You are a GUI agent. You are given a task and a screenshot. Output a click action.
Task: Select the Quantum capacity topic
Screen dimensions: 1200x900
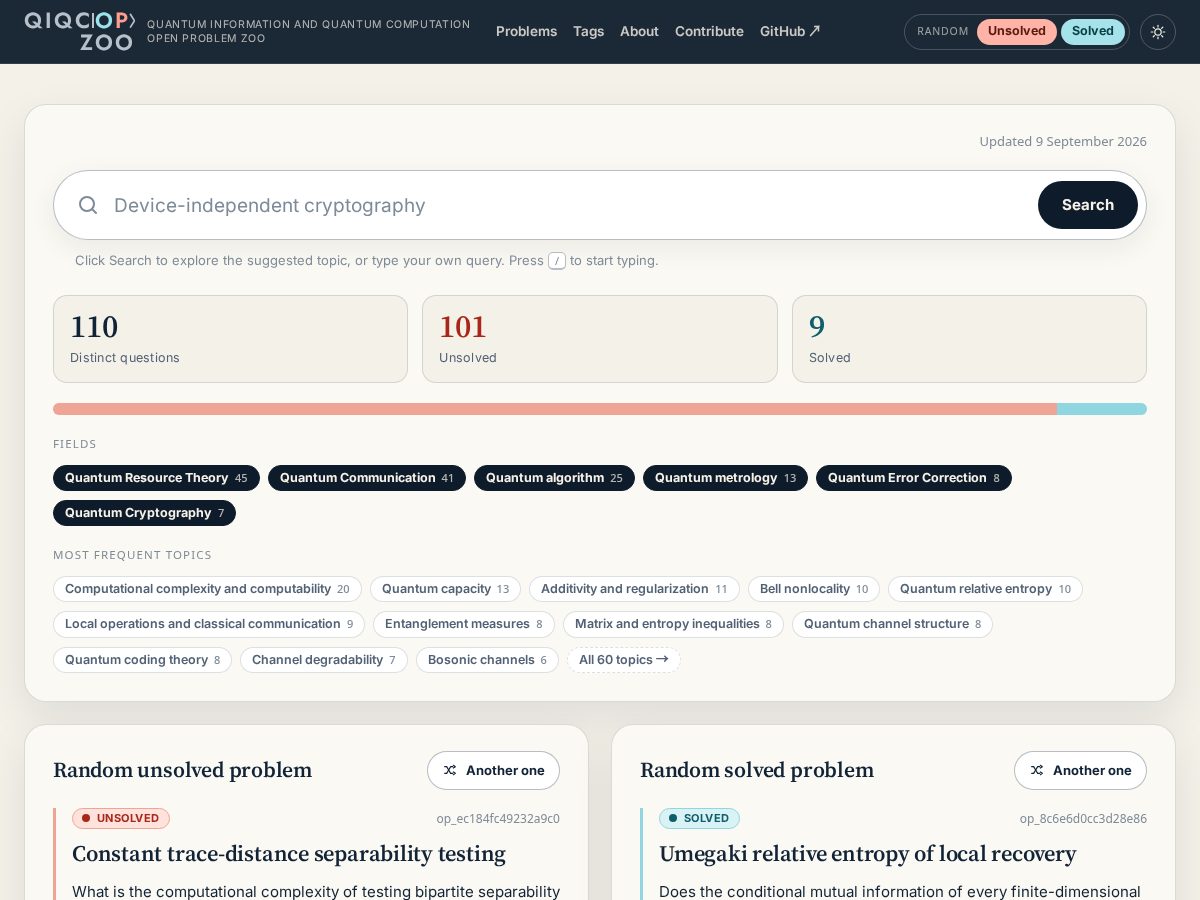click(x=445, y=589)
